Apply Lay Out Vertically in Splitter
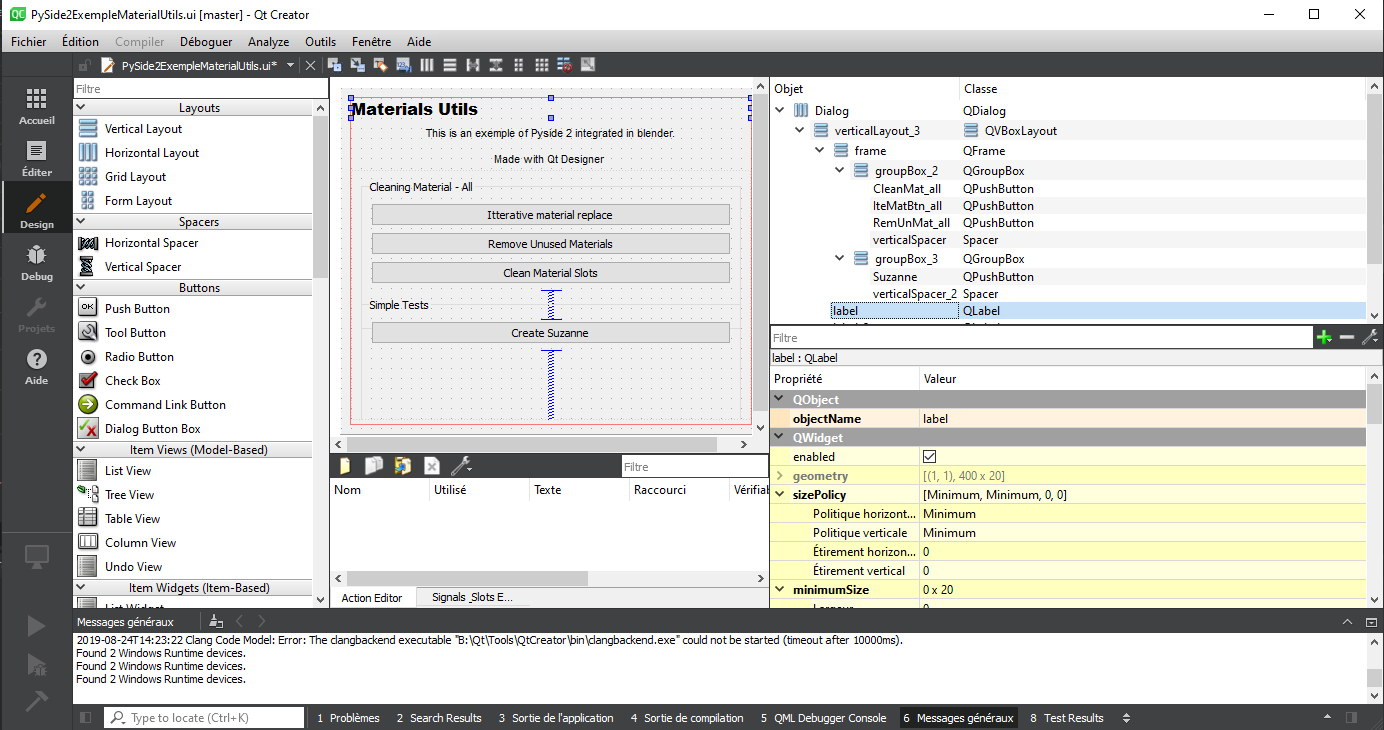 pos(496,65)
